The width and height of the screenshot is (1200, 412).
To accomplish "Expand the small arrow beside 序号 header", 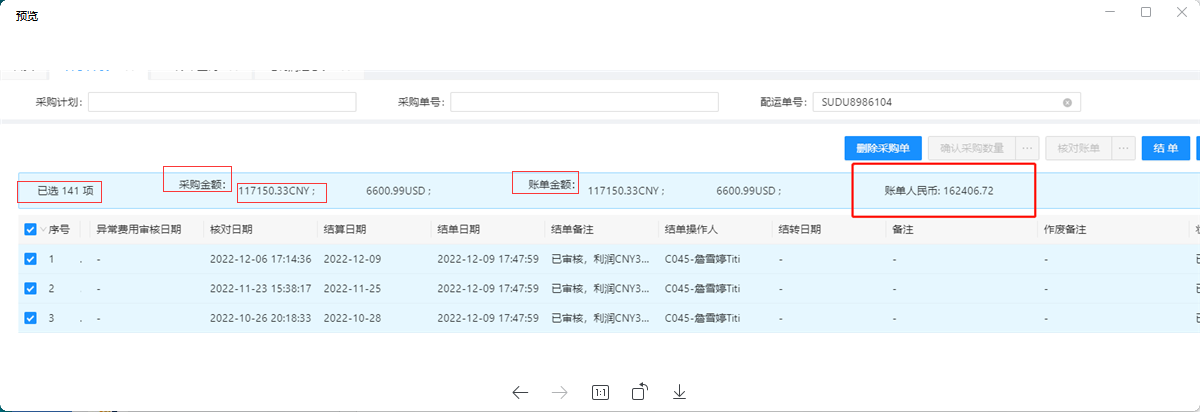I will coord(44,229).
